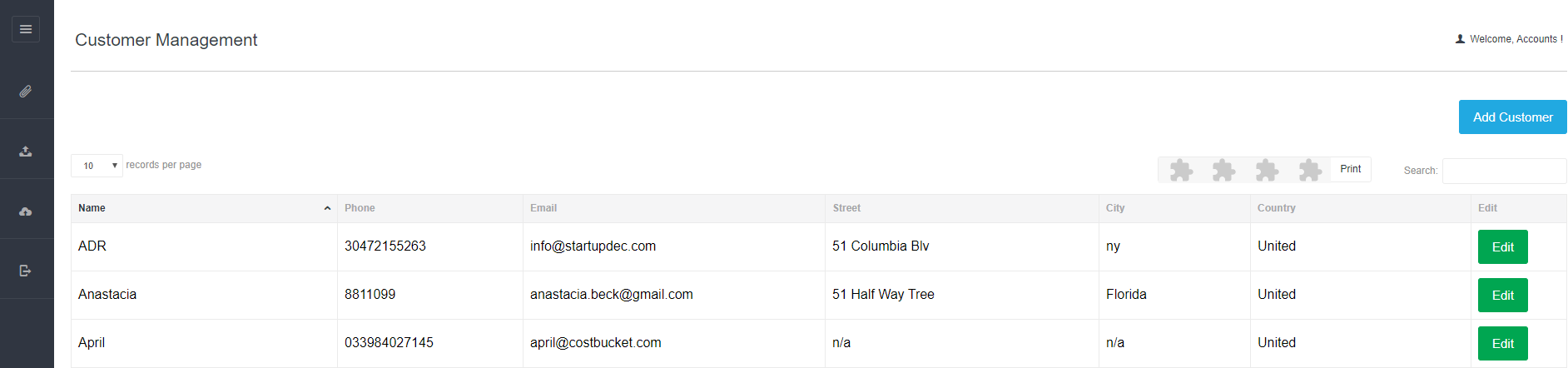Click the fourth puzzle-piece export icon
1568x368 pixels.
[1310, 170]
